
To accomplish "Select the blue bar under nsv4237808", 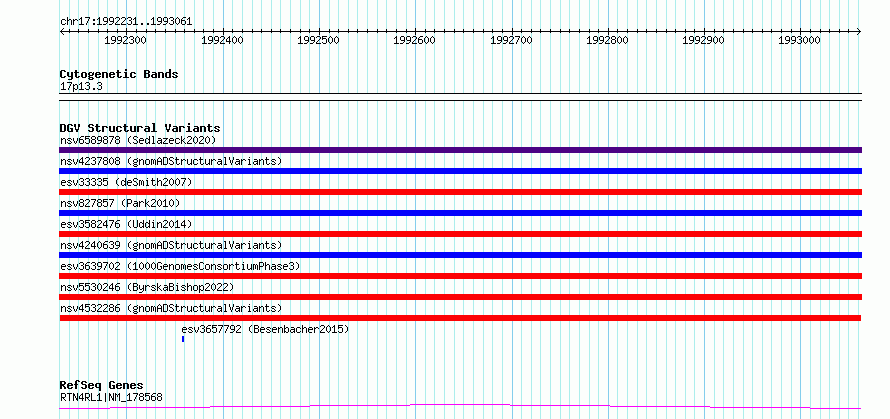I will click(460, 171).
